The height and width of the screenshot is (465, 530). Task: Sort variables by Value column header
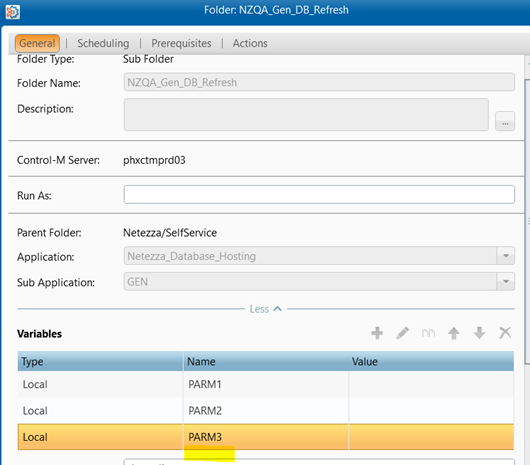point(431,361)
